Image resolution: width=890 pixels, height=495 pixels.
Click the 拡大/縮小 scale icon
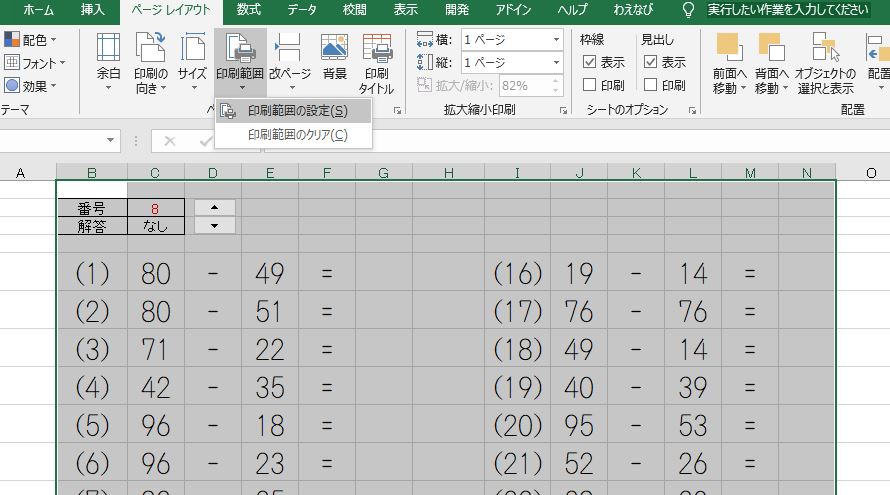click(424, 85)
